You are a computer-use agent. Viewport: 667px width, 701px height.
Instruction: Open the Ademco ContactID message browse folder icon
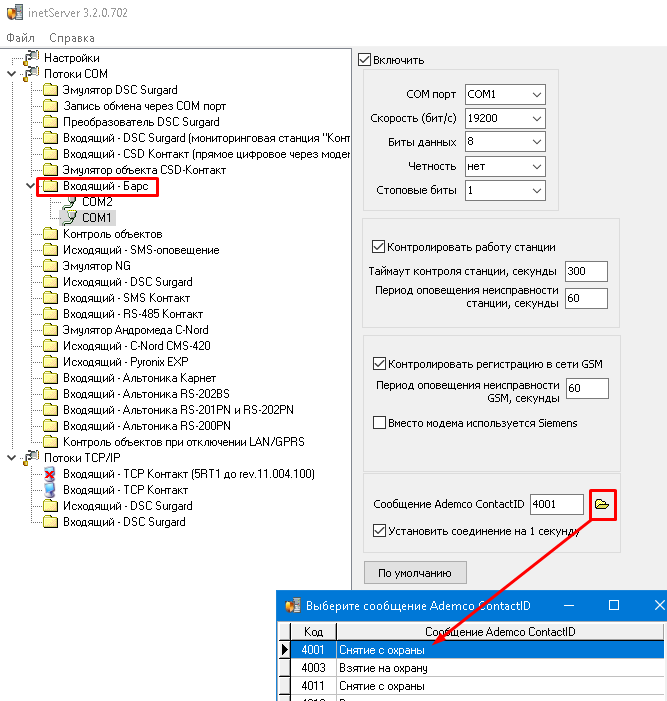602,504
